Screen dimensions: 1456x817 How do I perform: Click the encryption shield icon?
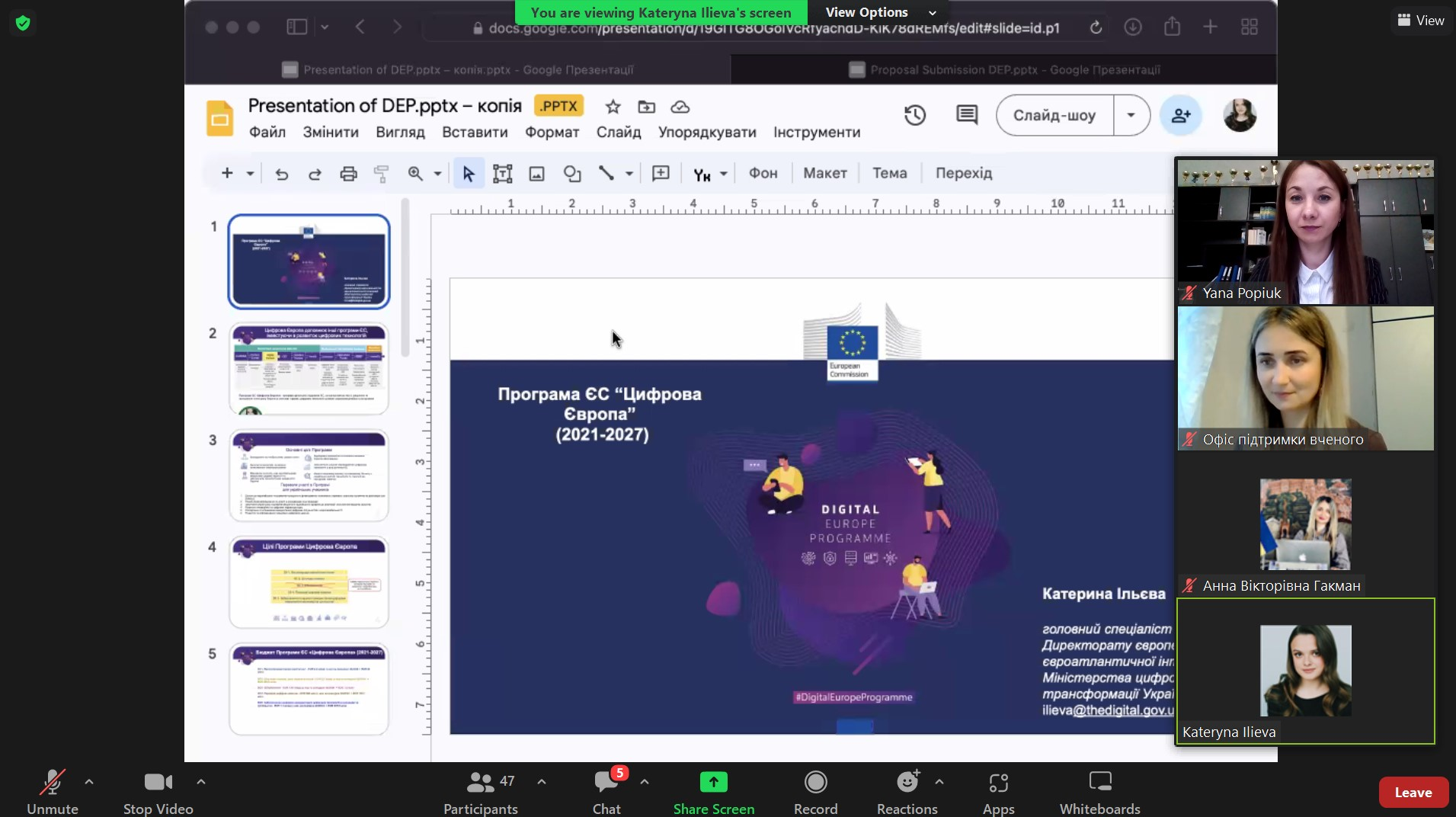click(x=23, y=23)
